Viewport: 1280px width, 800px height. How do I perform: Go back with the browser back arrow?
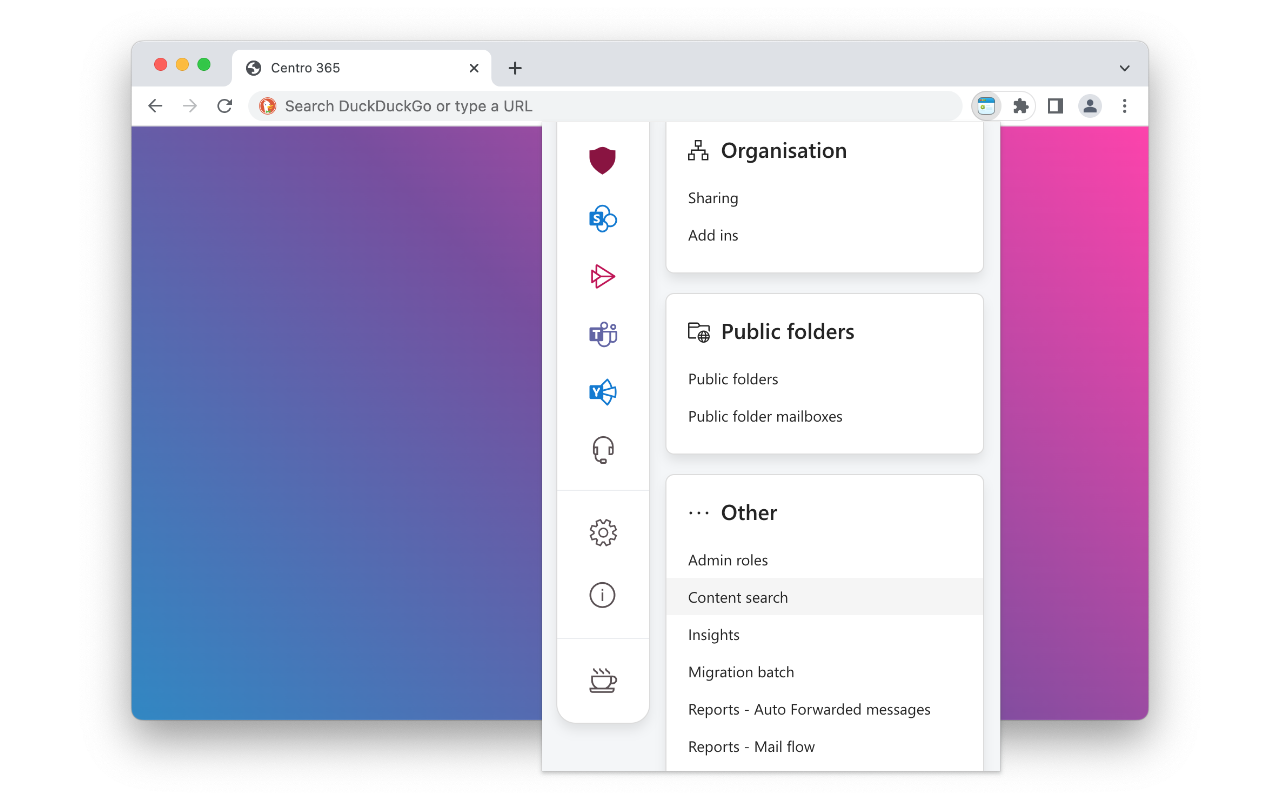[x=155, y=106]
